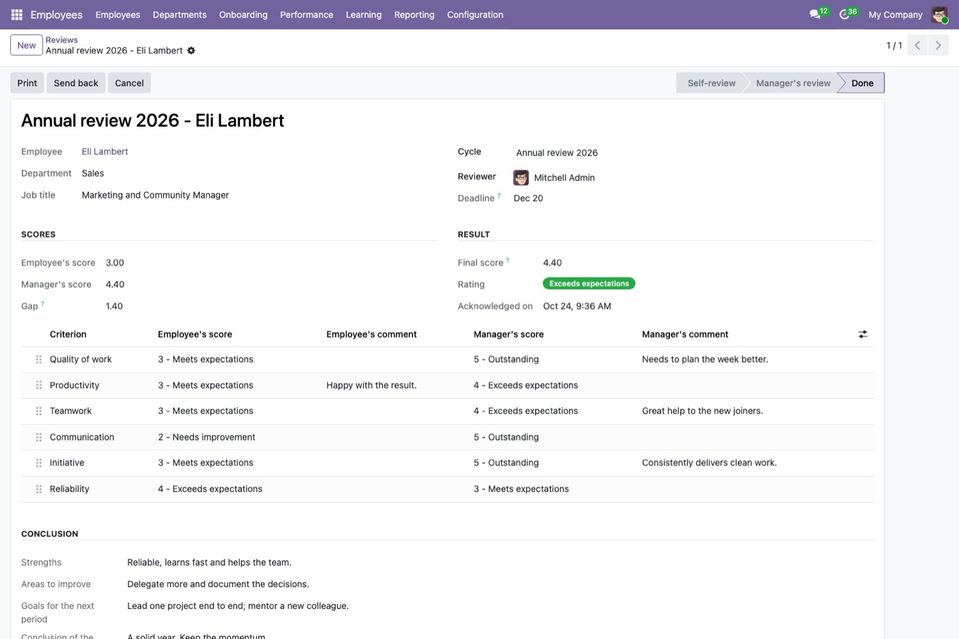Open the Employees menu
This screenshot has height=639, width=959.
click(117, 15)
